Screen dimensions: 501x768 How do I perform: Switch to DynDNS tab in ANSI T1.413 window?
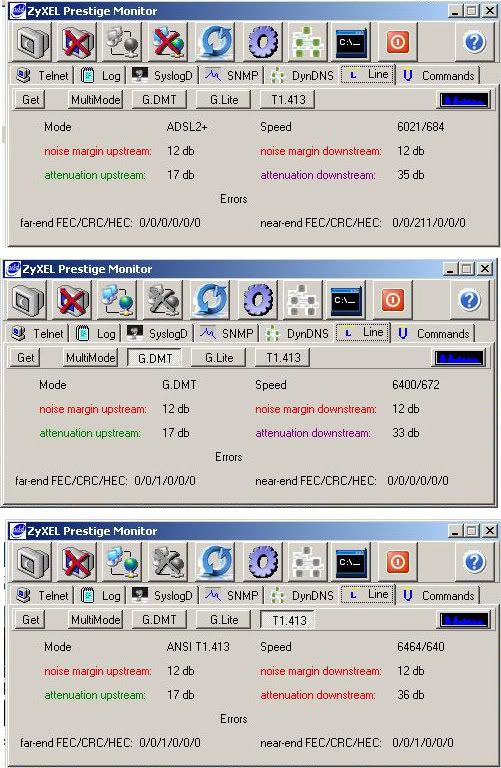click(x=303, y=596)
